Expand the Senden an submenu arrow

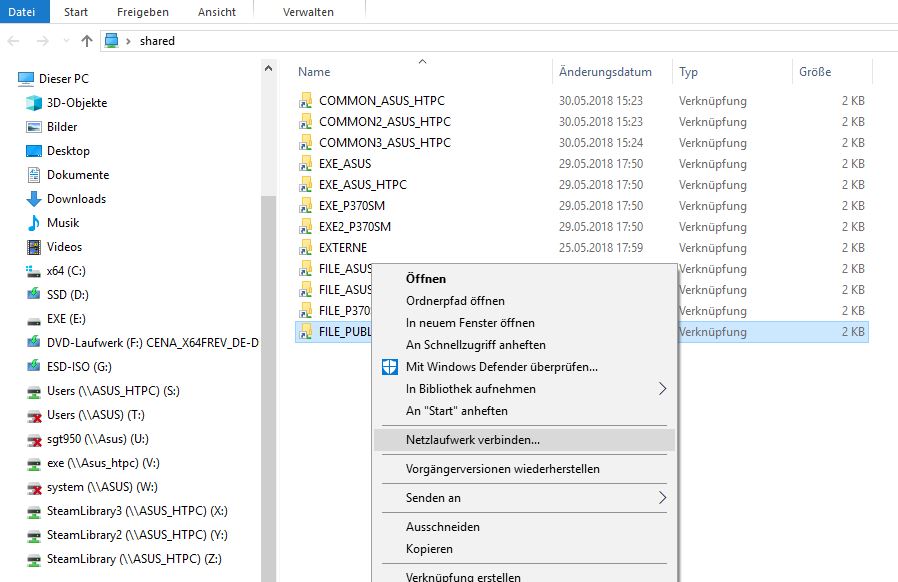(662, 498)
